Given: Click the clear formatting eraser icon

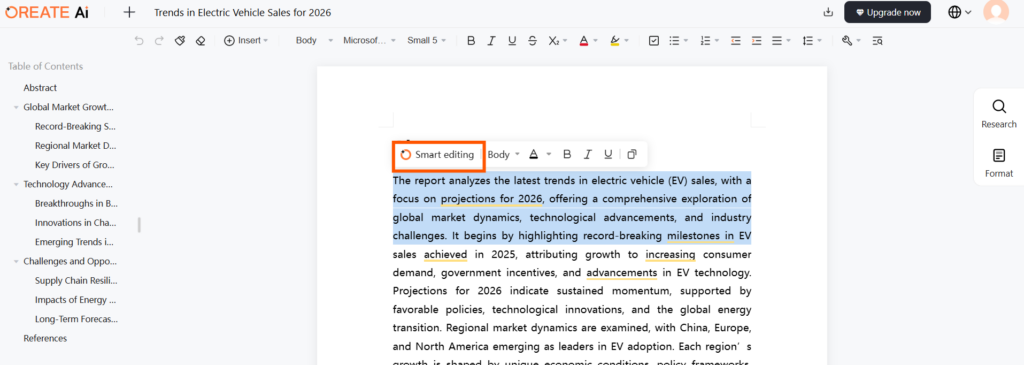Looking at the screenshot, I should pyautogui.click(x=200, y=40).
